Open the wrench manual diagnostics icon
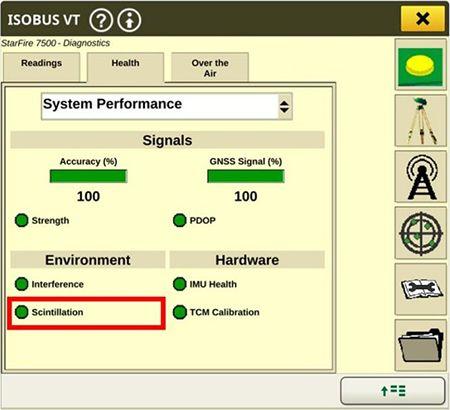Viewport: 450px width, 410px height. [x=420, y=289]
